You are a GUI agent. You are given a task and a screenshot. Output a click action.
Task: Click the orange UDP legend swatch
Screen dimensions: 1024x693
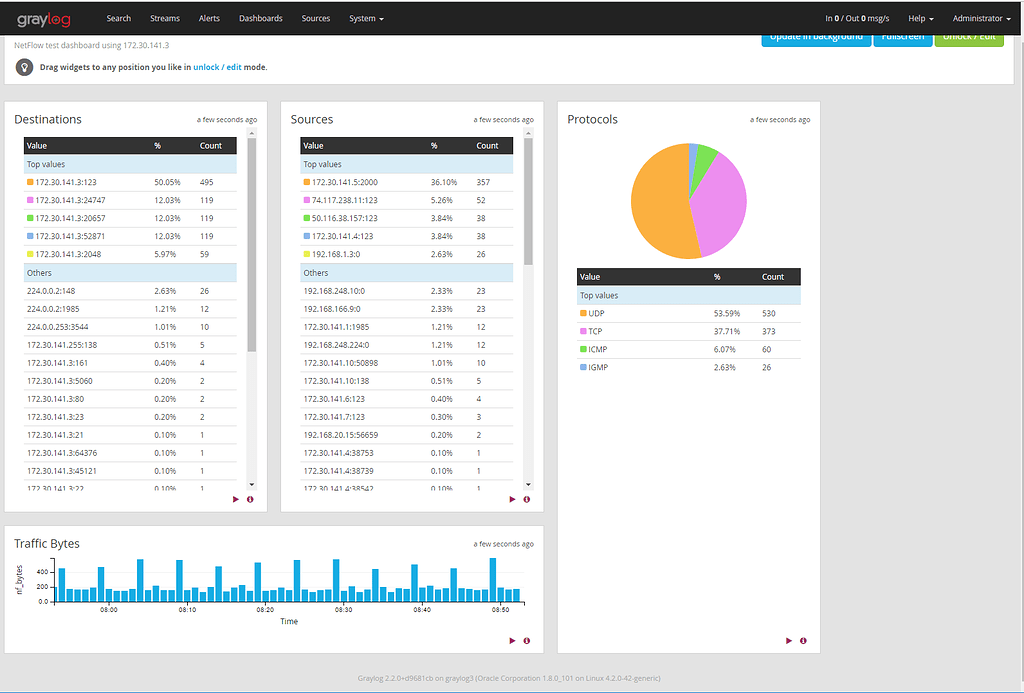(583, 314)
